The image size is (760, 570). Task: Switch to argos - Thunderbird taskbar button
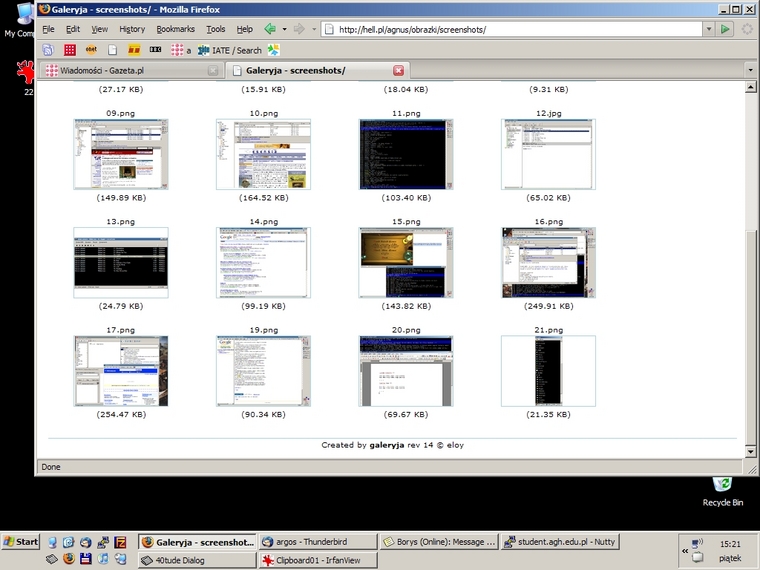(318, 542)
